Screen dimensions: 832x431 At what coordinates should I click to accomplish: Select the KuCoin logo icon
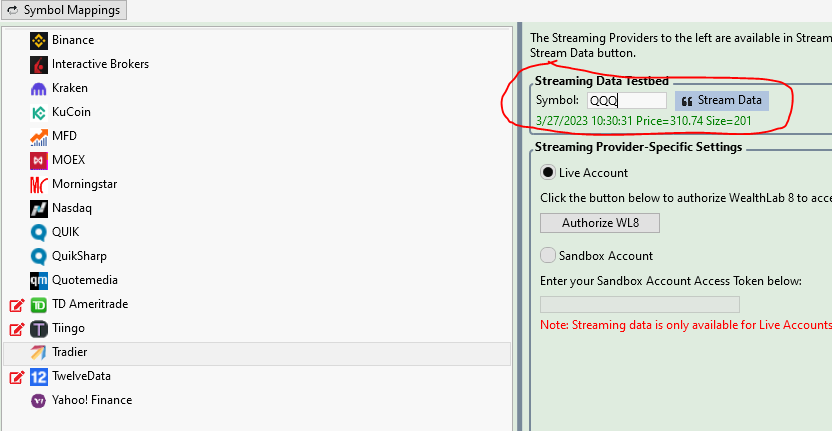click(x=39, y=112)
